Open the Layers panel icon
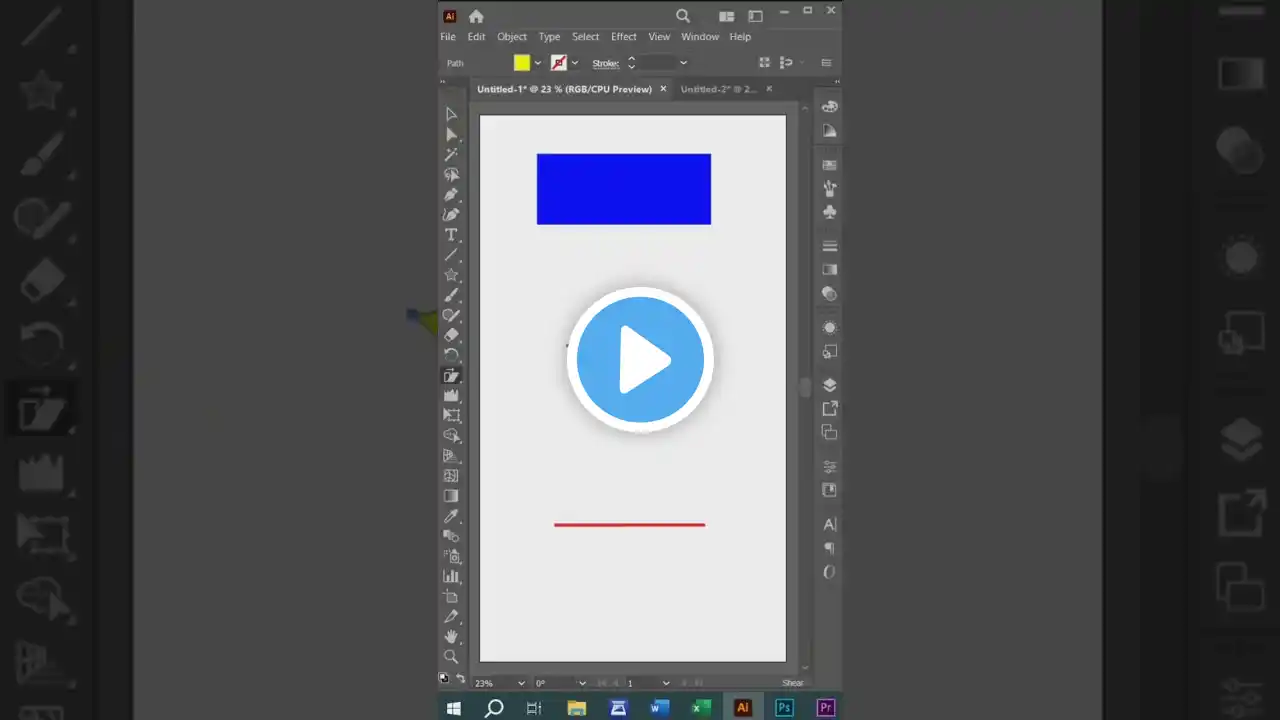This screenshot has height=720, width=1280. coord(829,385)
